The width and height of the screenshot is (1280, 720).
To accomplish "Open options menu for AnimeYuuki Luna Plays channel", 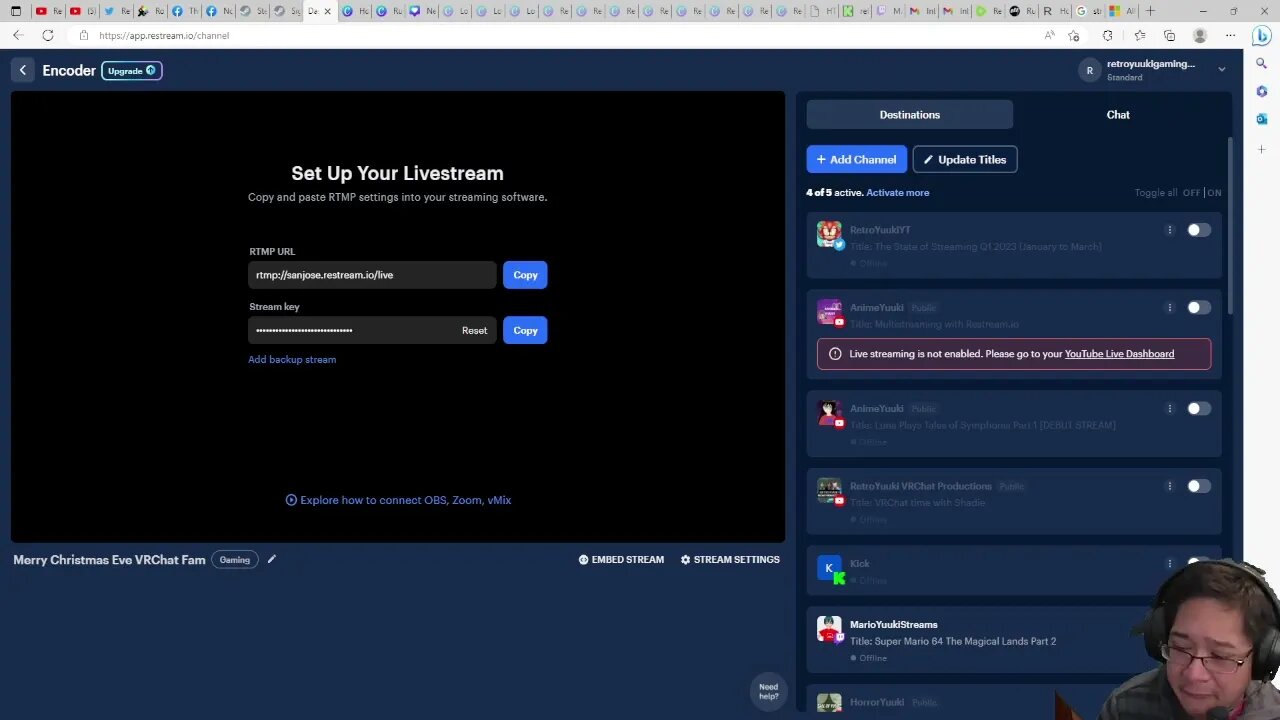I will click(1169, 408).
